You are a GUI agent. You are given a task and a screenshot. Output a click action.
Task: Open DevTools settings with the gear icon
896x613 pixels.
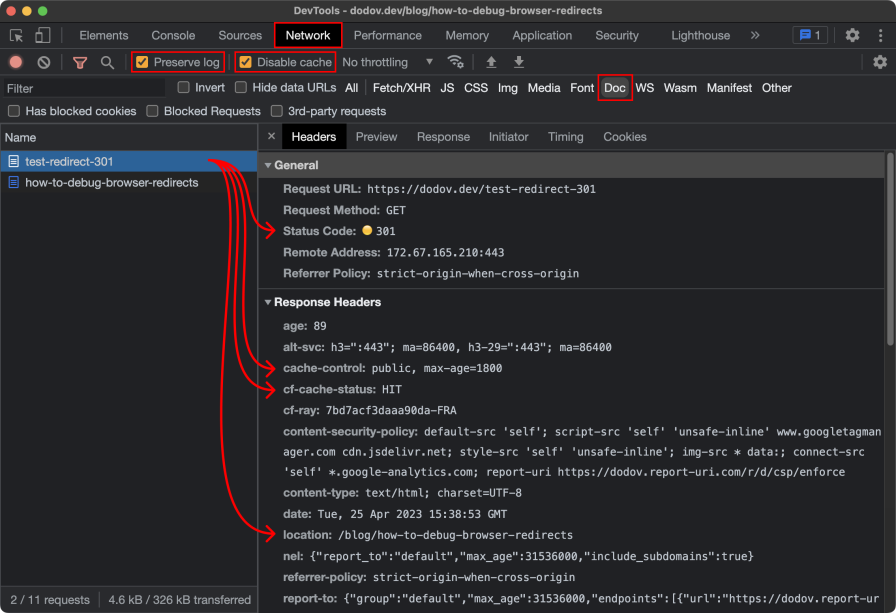852,35
